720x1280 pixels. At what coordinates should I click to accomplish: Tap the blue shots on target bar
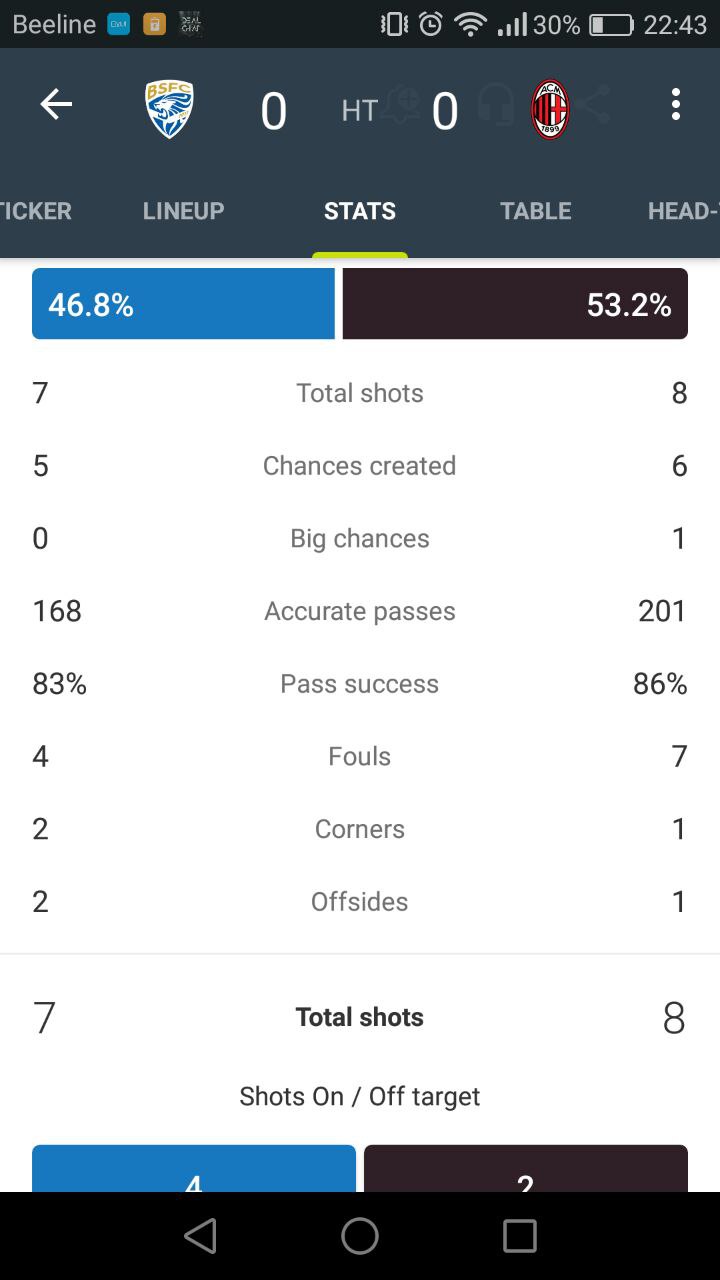point(194,1169)
